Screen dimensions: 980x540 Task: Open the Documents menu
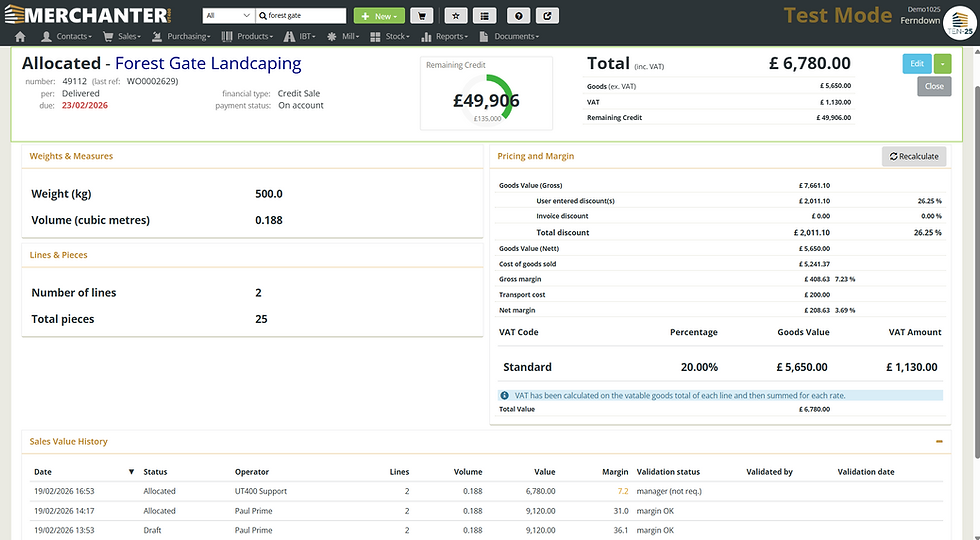(509, 36)
